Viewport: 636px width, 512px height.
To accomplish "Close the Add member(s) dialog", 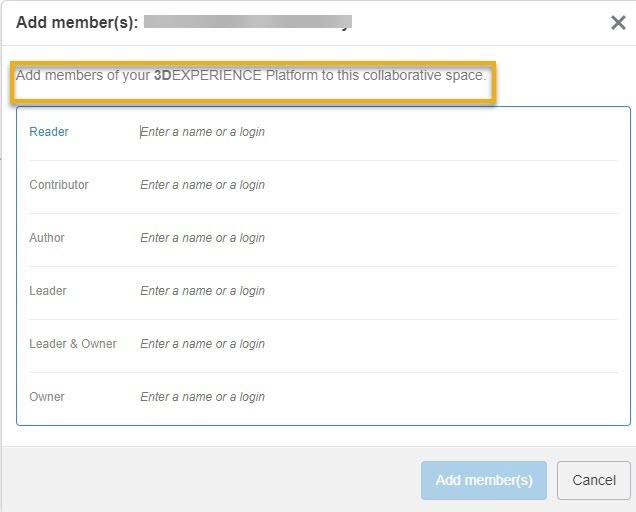I will point(618,23).
